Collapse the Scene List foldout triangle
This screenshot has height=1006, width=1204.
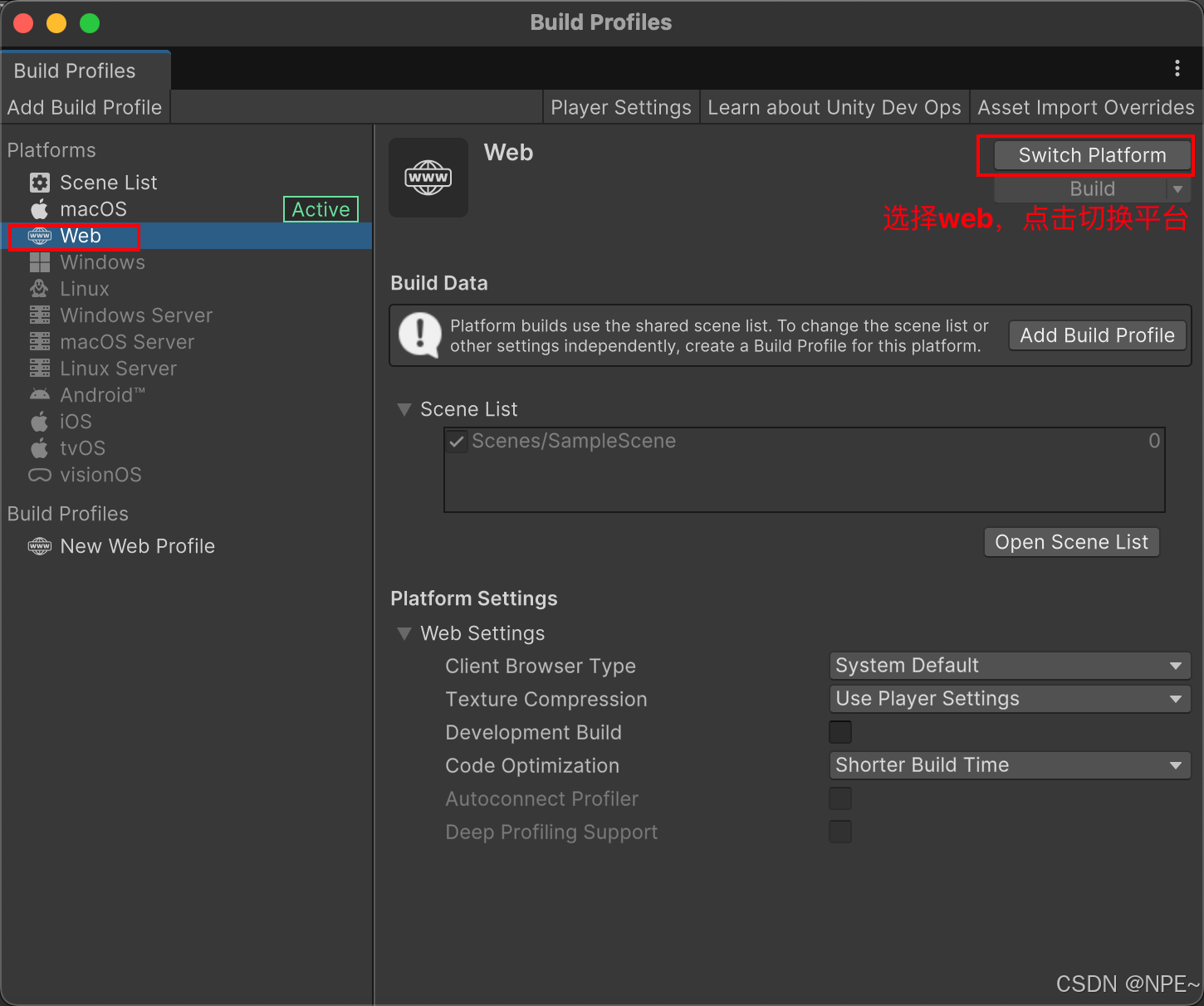(404, 409)
